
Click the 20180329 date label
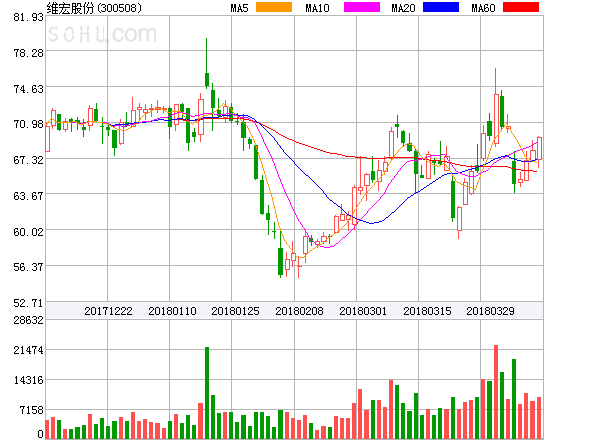click(490, 311)
